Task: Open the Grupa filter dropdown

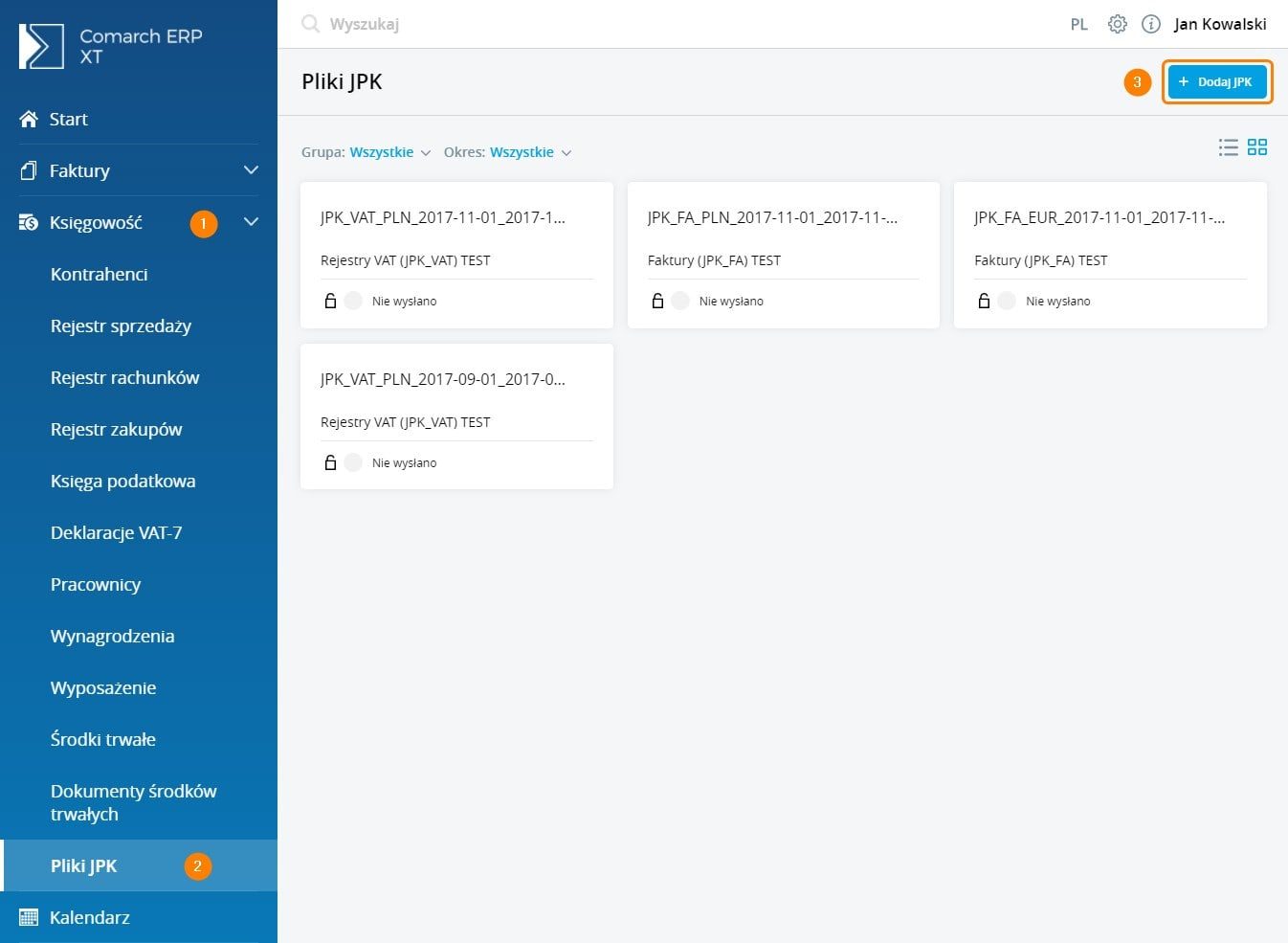Action: coord(389,152)
